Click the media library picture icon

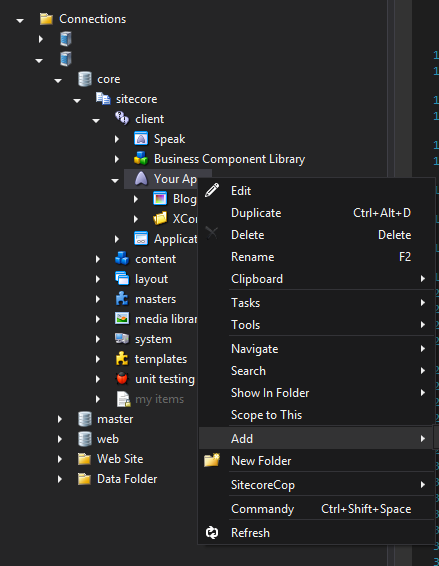[122, 318]
